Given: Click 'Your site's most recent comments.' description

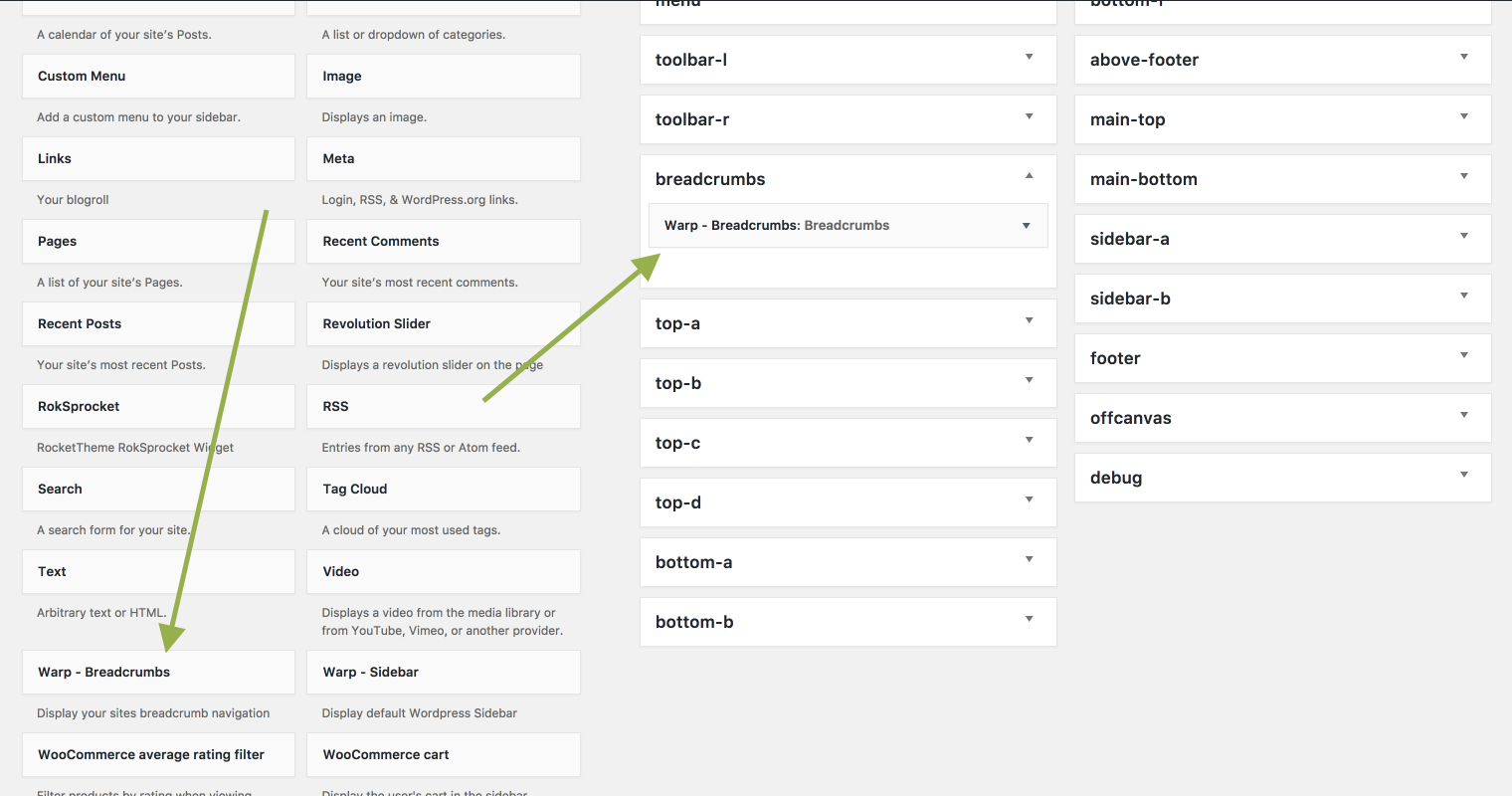Looking at the screenshot, I should pyautogui.click(x=420, y=283).
